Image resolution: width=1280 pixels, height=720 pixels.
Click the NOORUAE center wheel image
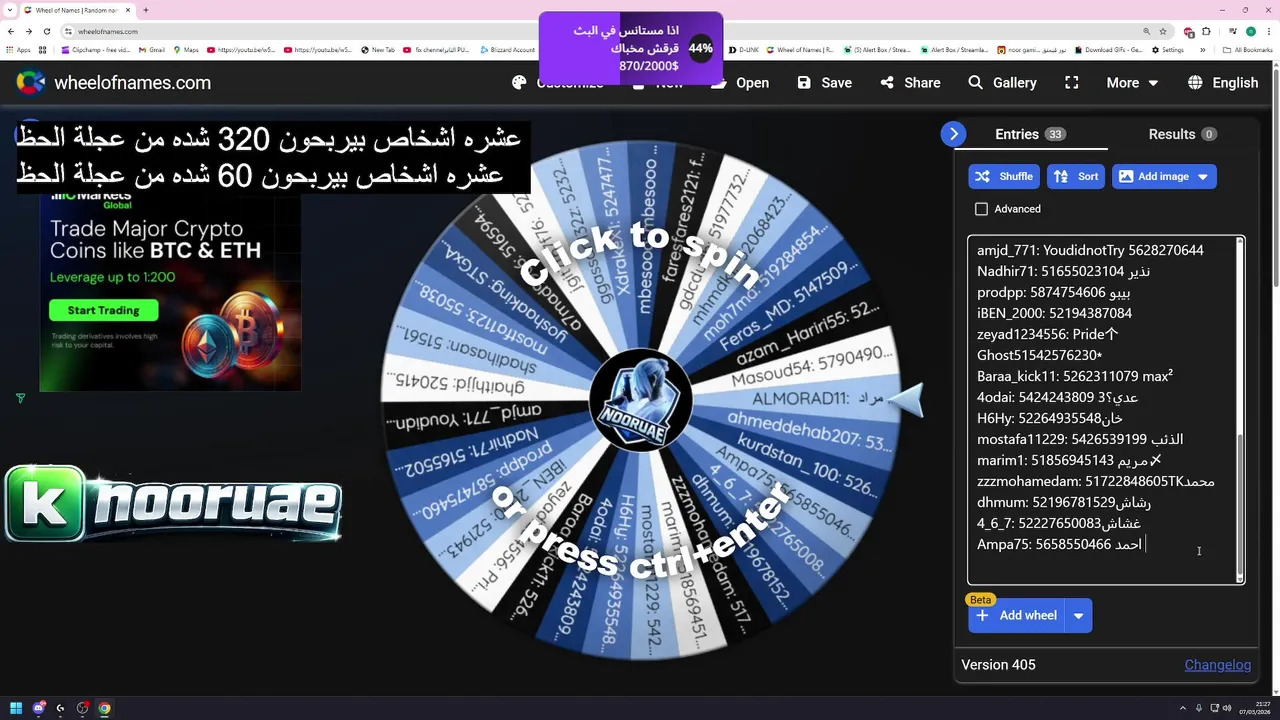coord(641,400)
